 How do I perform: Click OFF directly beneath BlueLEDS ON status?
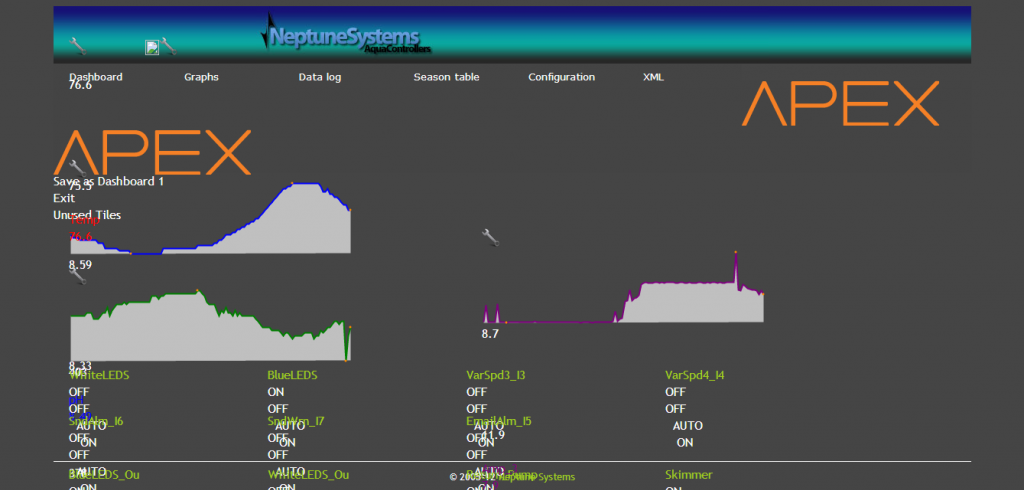278,409
